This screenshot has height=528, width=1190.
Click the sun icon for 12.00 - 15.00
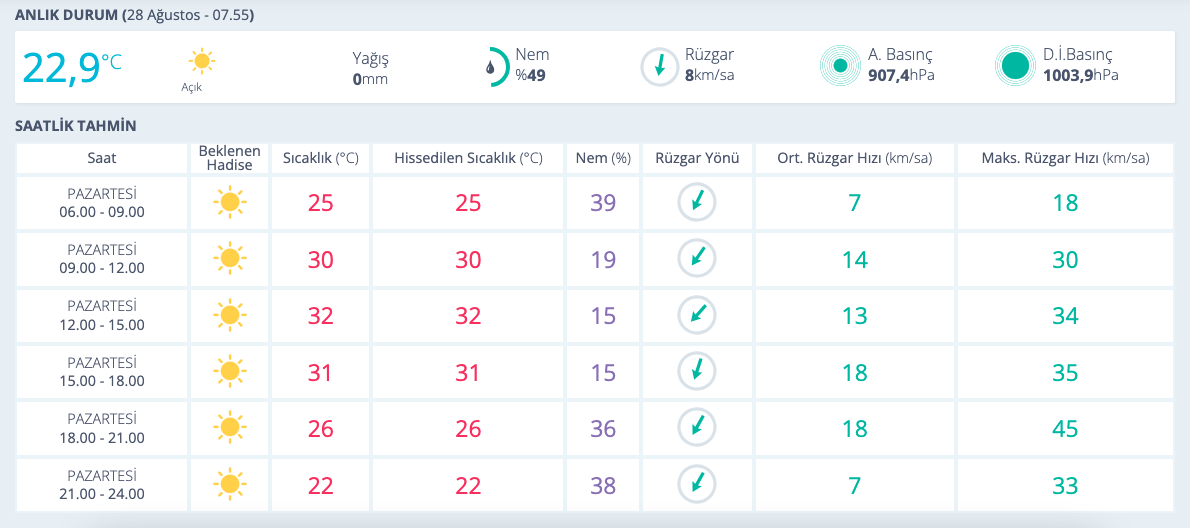tap(229, 316)
